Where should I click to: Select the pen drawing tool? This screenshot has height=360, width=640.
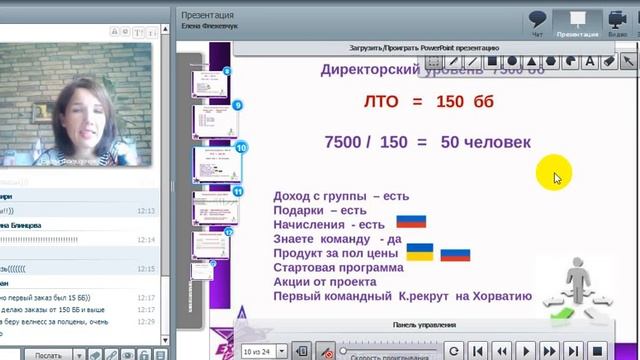[453, 62]
